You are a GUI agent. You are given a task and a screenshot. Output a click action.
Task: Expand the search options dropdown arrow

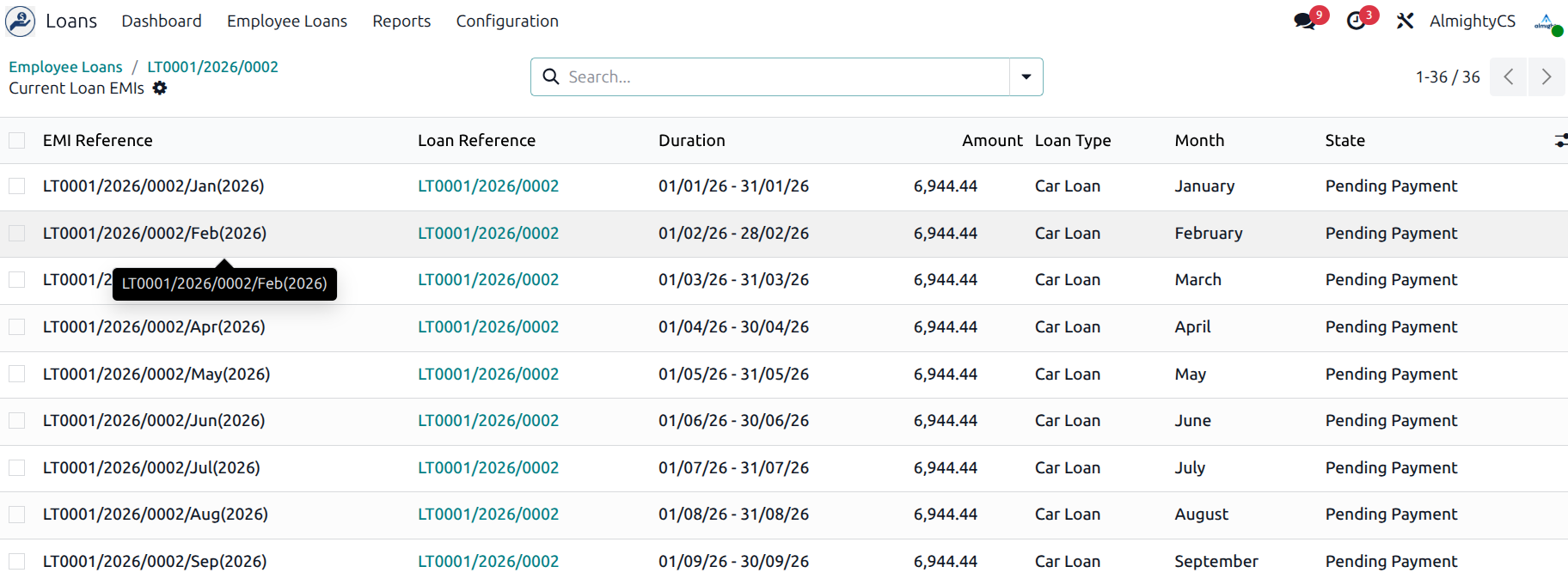click(x=1026, y=77)
